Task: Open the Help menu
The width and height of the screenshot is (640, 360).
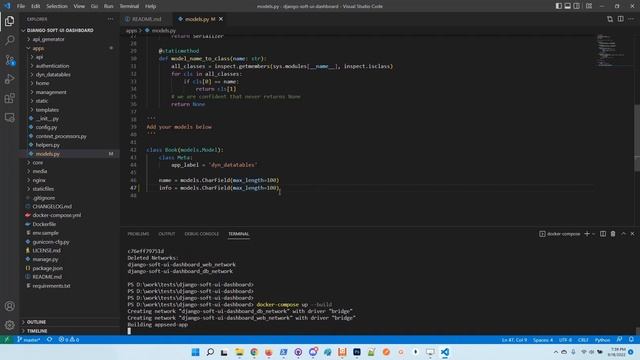Action: 150,6
